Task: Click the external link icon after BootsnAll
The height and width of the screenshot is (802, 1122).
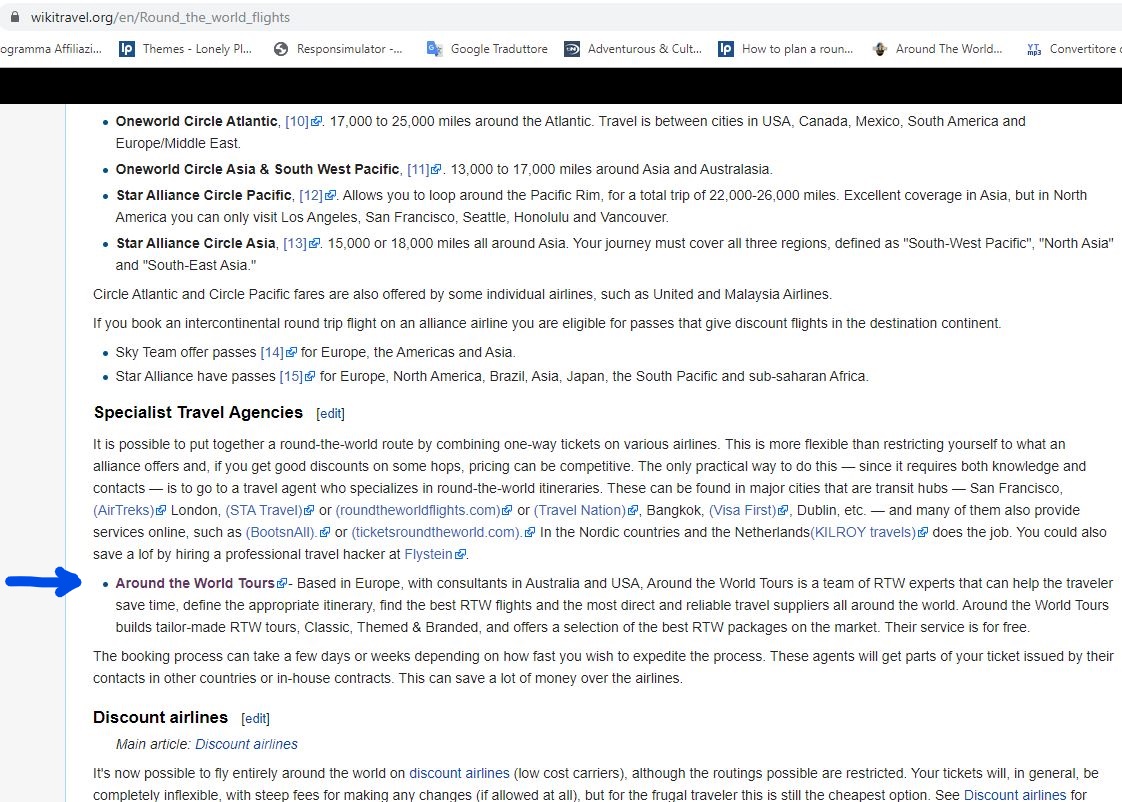Action: 326,532
